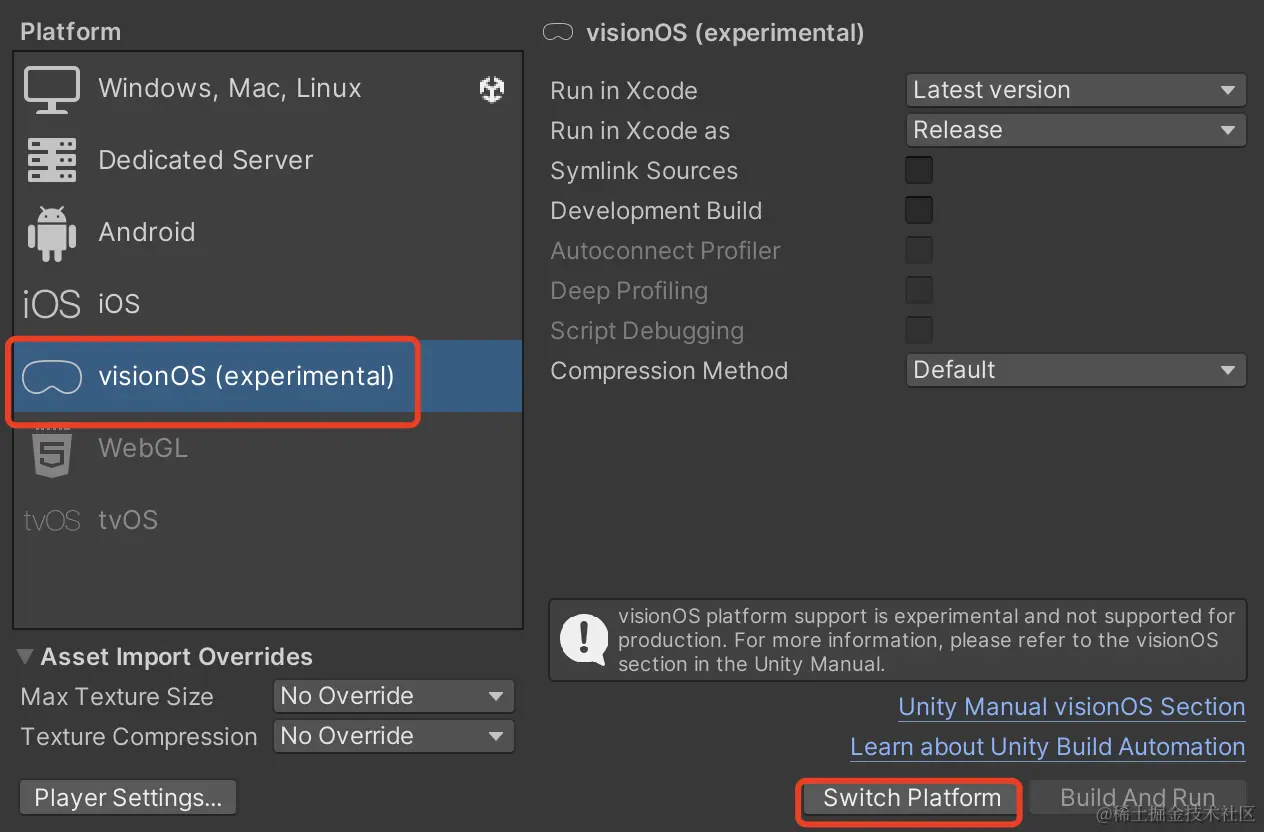Image resolution: width=1264 pixels, height=832 pixels.
Task: Click the Switch Platform button
Action: pos(912,798)
